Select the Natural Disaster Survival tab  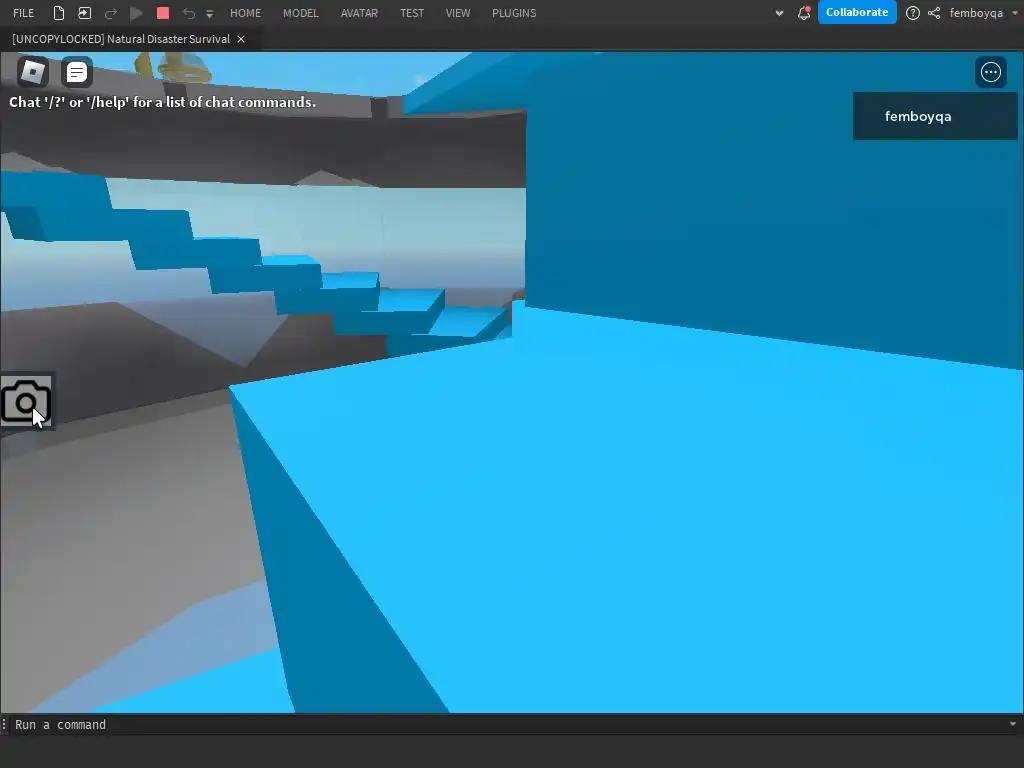(x=121, y=39)
